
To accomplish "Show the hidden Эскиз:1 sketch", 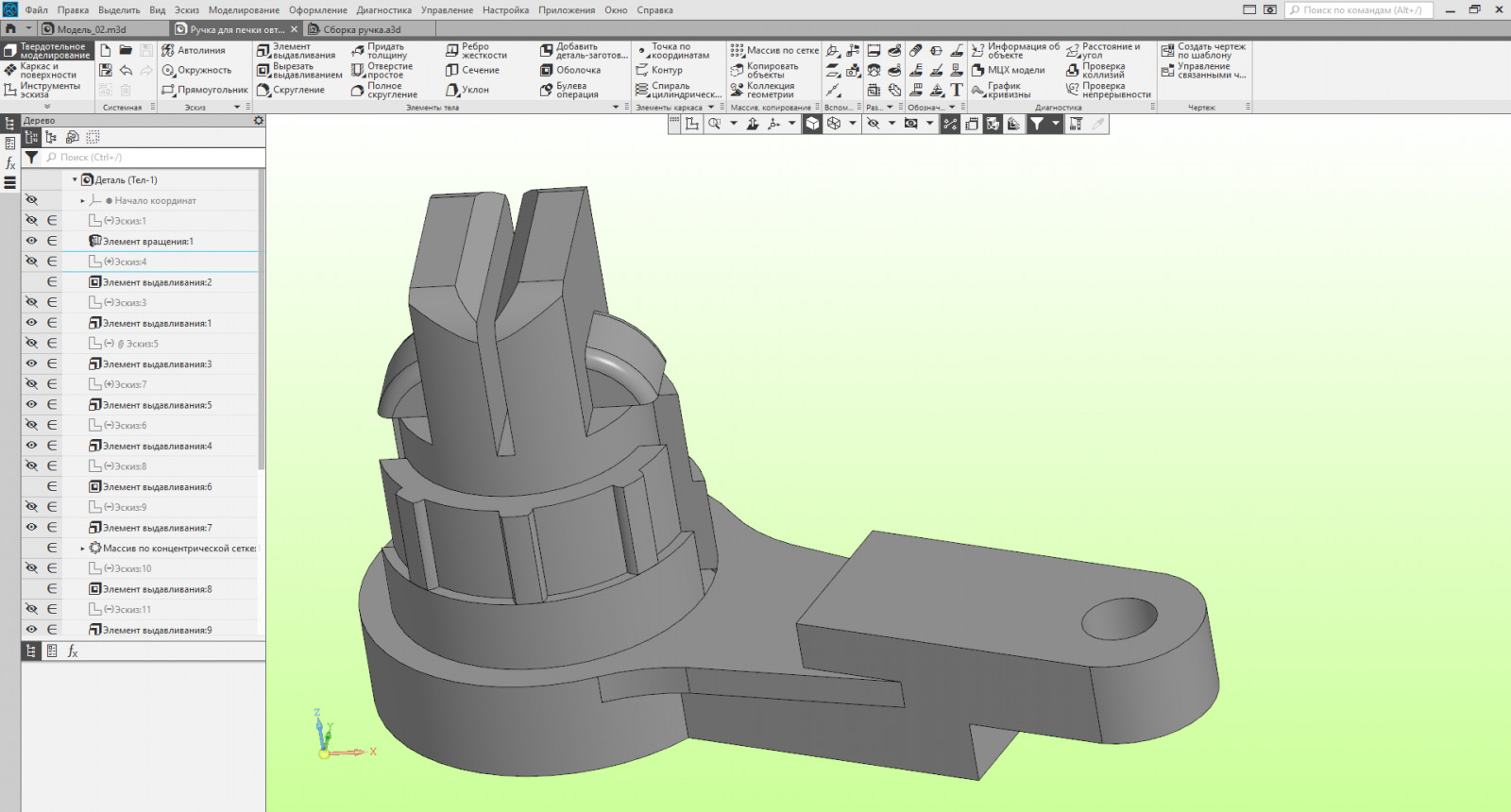I will 31,220.
